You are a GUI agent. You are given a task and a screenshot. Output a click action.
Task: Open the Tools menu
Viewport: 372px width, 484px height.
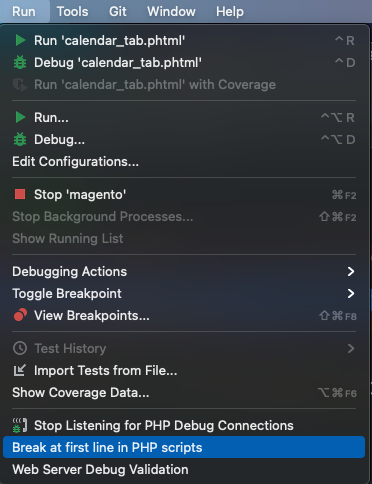[72, 12]
